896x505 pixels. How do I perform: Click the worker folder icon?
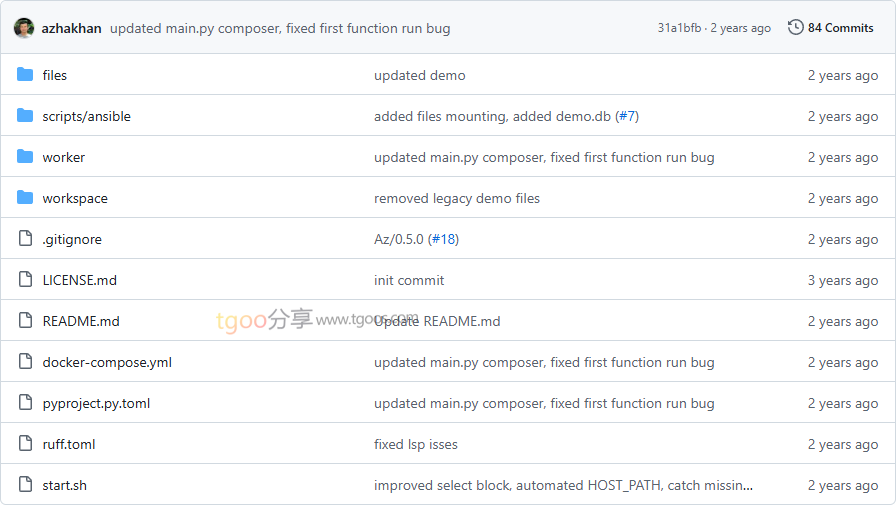tap(25, 157)
